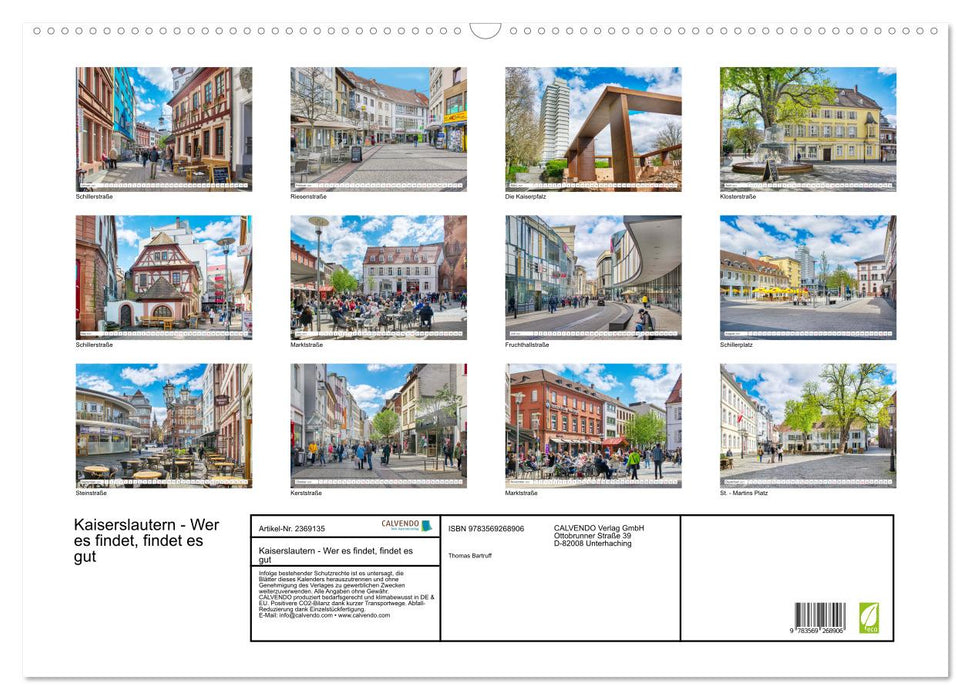Viewport: 971px width, 700px height.
Task: Click the E-Mail info@calvendo.com line
Action: pyautogui.click(x=324, y=615)
